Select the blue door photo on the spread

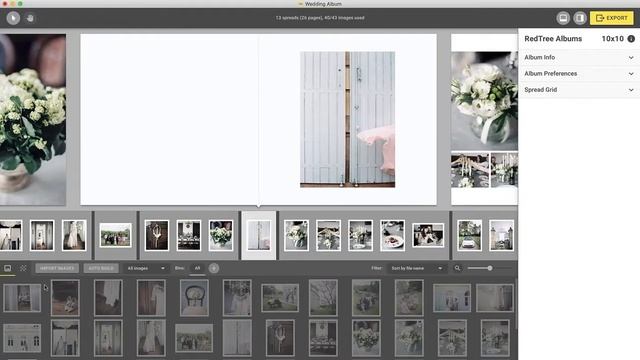click(x=347, y=120)
